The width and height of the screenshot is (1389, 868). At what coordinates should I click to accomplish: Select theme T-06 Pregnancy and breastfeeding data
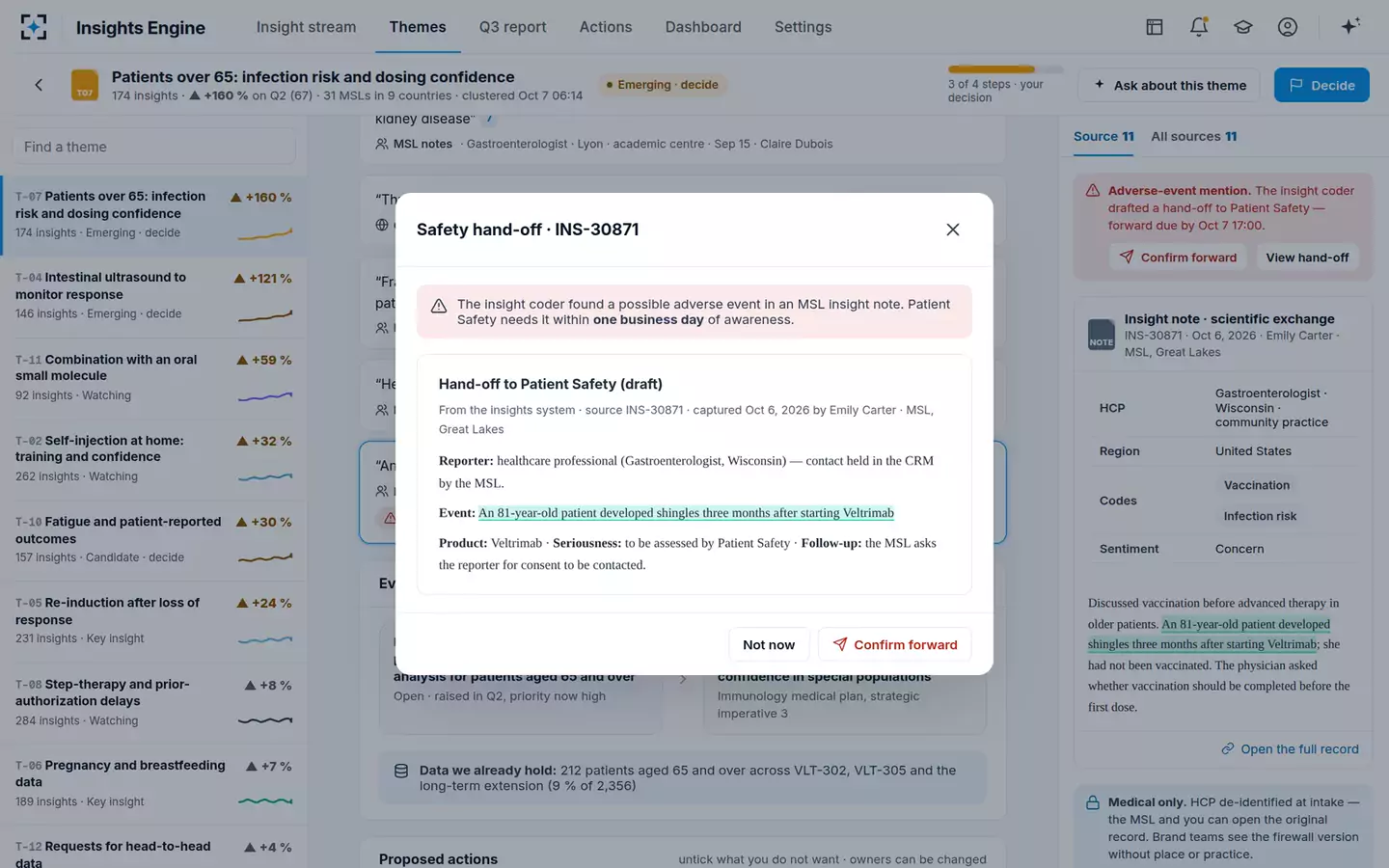click(154, 783)
